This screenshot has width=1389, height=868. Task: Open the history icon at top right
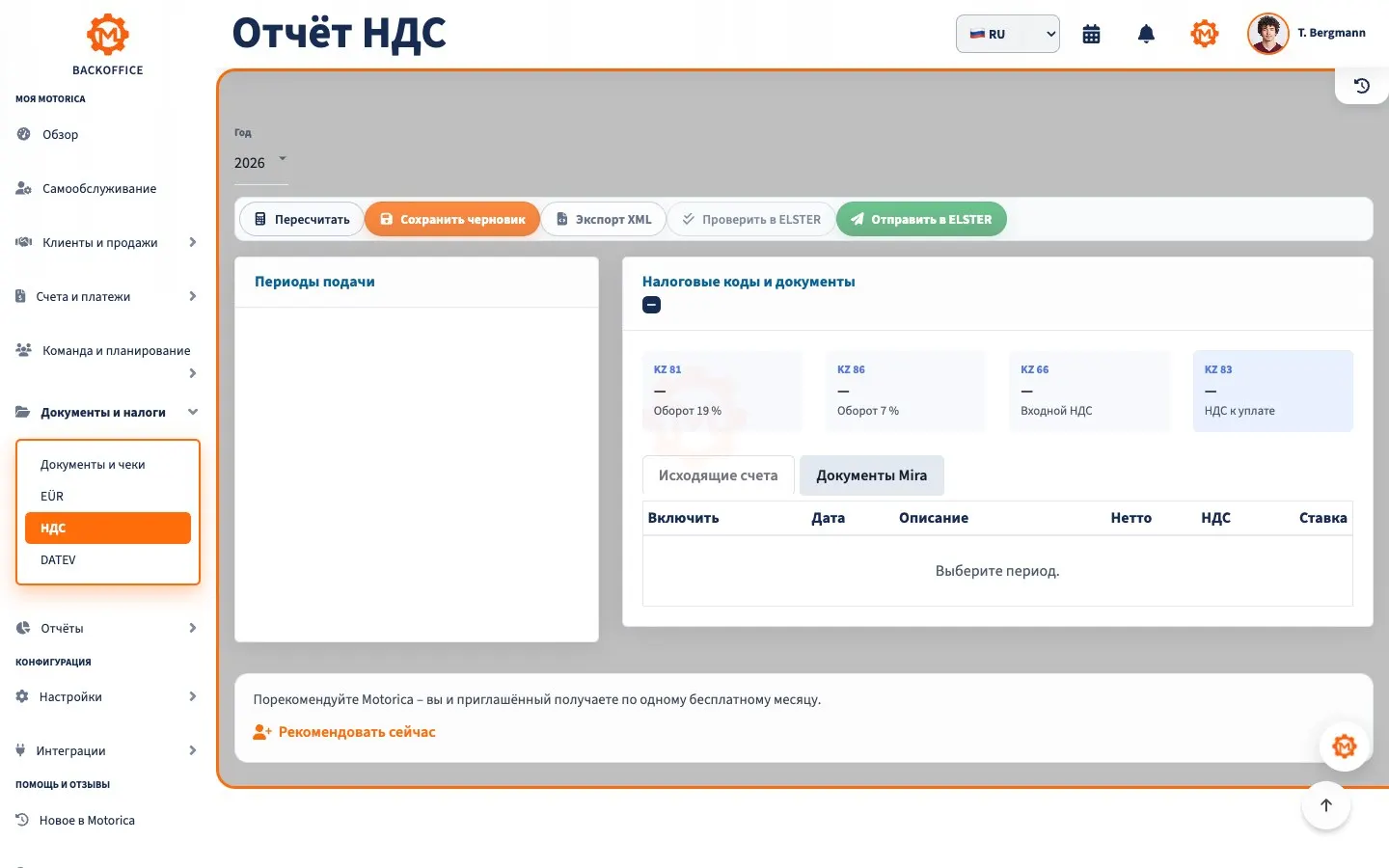(1362, 86)
